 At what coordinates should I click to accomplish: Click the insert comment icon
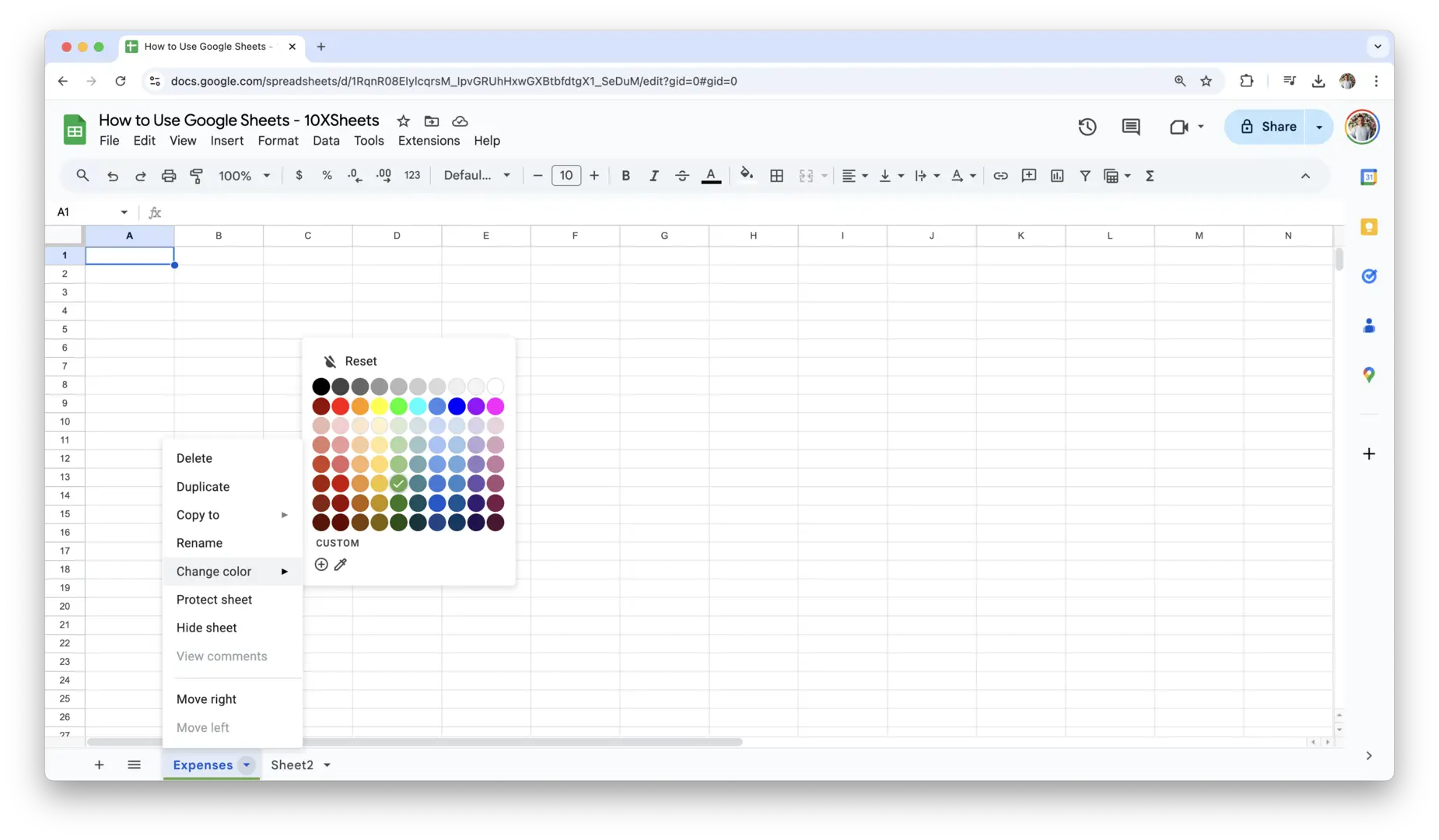(1028, 176)
